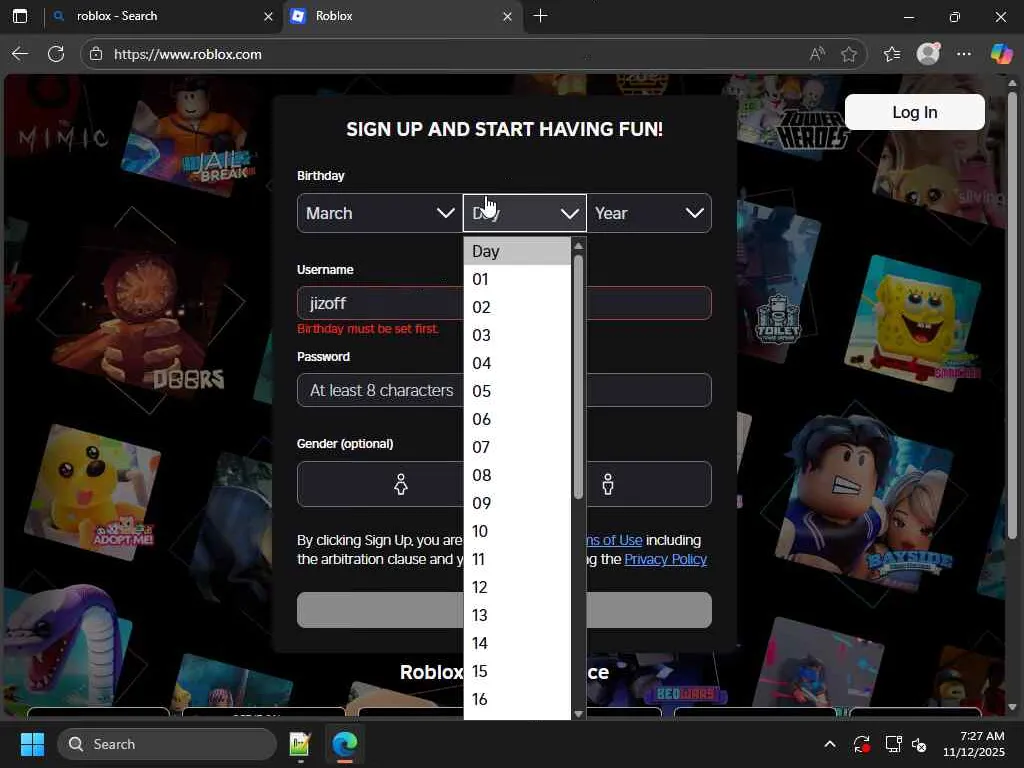Viewport: 1024px width, 768px height.
Task: Add page to favorites with star icon
Action: pos(849,54)
